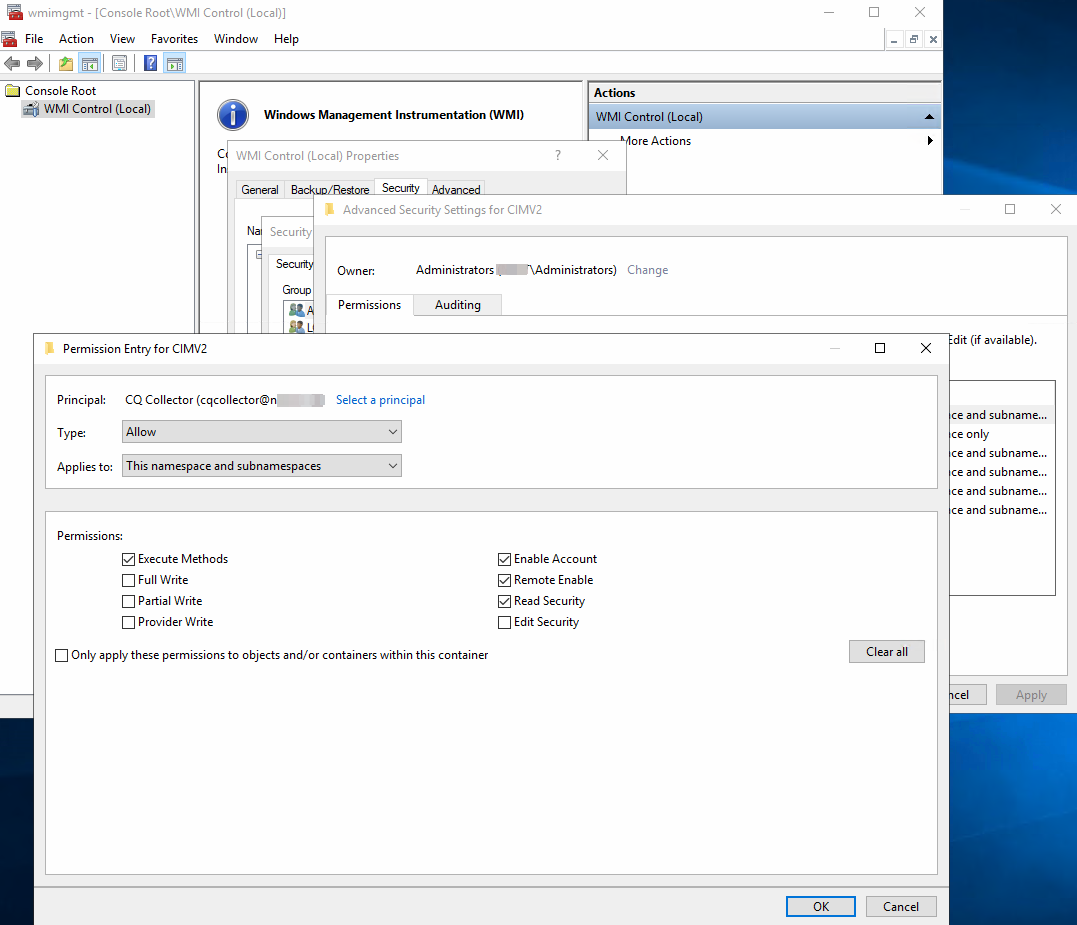Select the WMI Control (Local) tree node label

click(98, 109)
